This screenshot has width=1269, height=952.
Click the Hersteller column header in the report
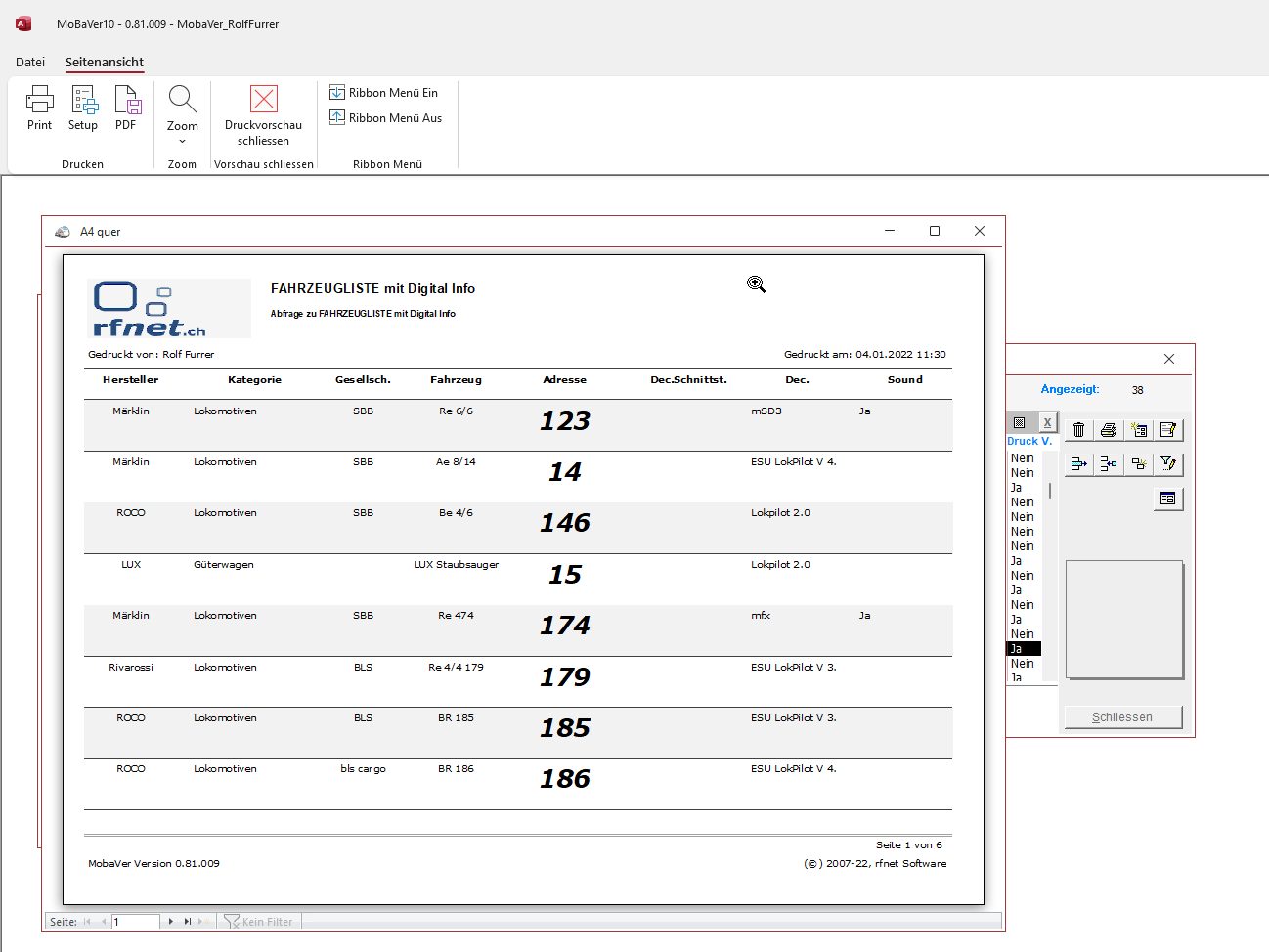point(130,380)
